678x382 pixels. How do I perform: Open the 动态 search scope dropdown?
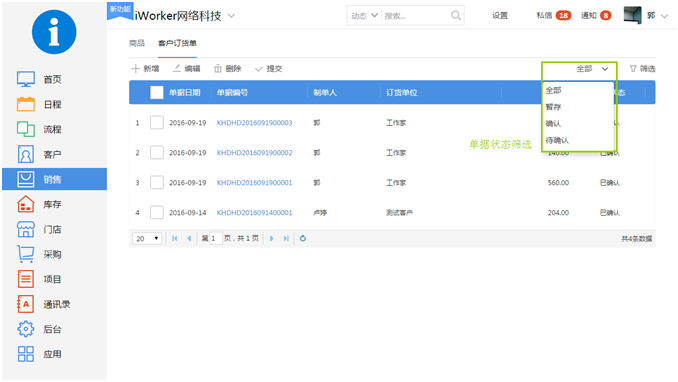point(364,16)
